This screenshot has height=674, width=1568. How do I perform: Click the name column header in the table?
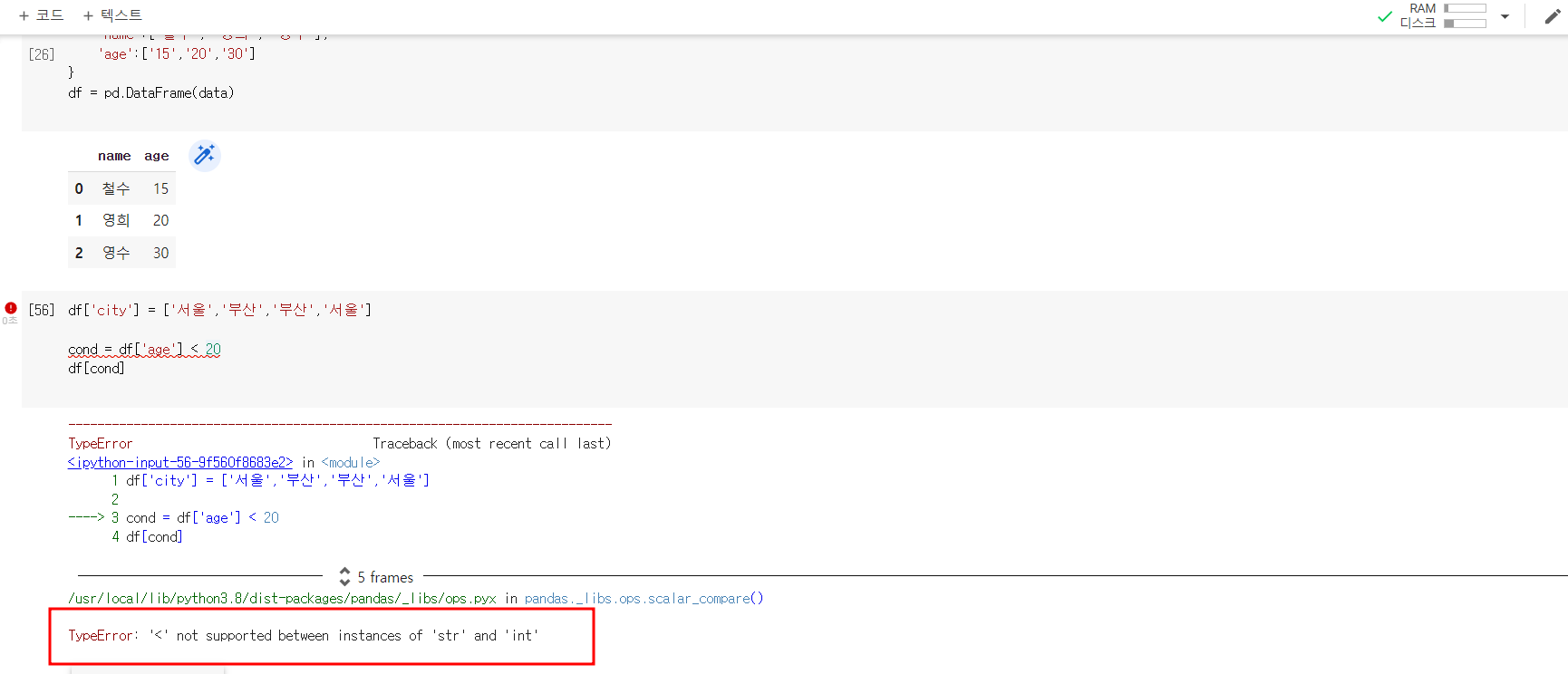(x=114, y=156)
